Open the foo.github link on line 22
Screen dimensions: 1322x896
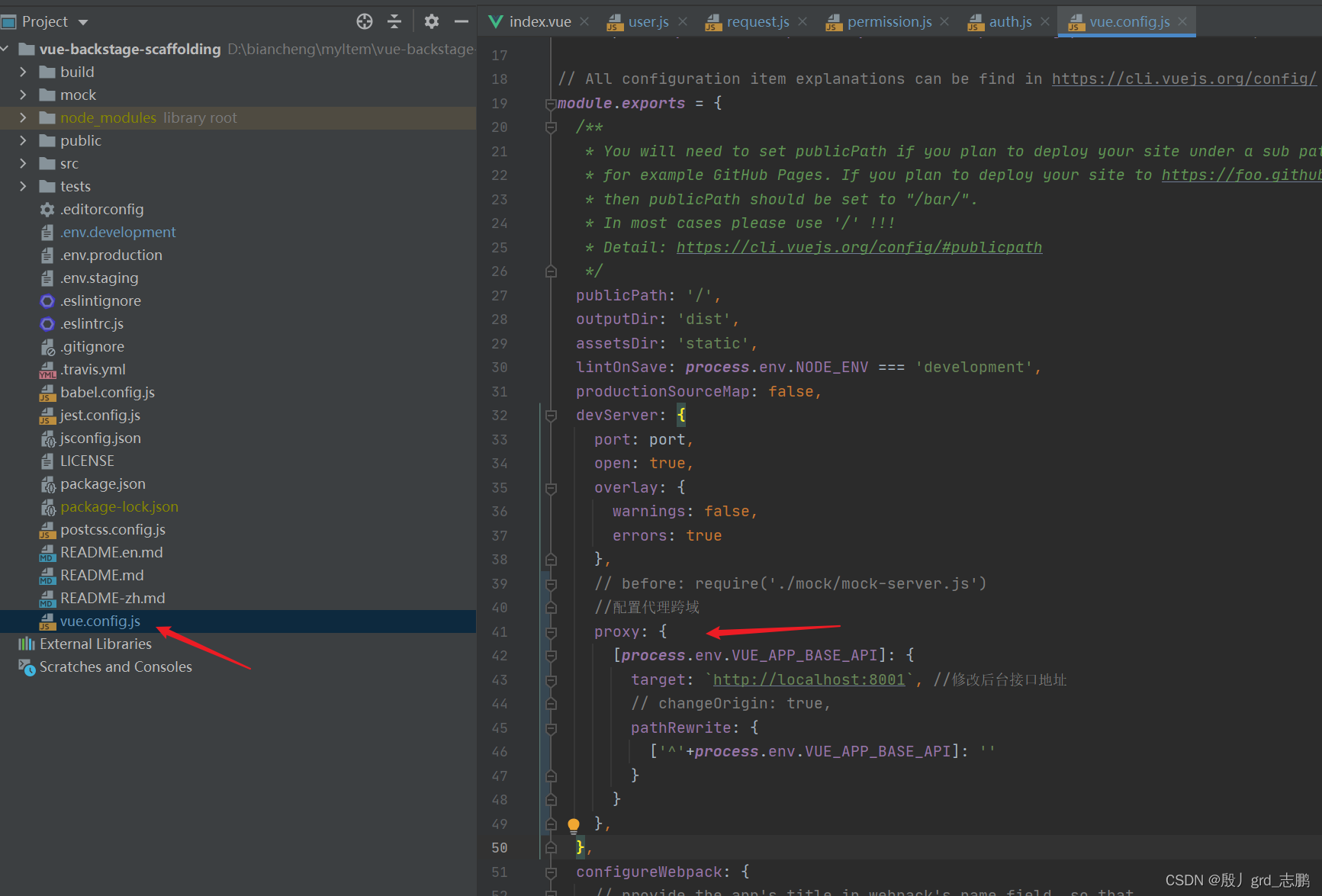tap(1241, 175)
